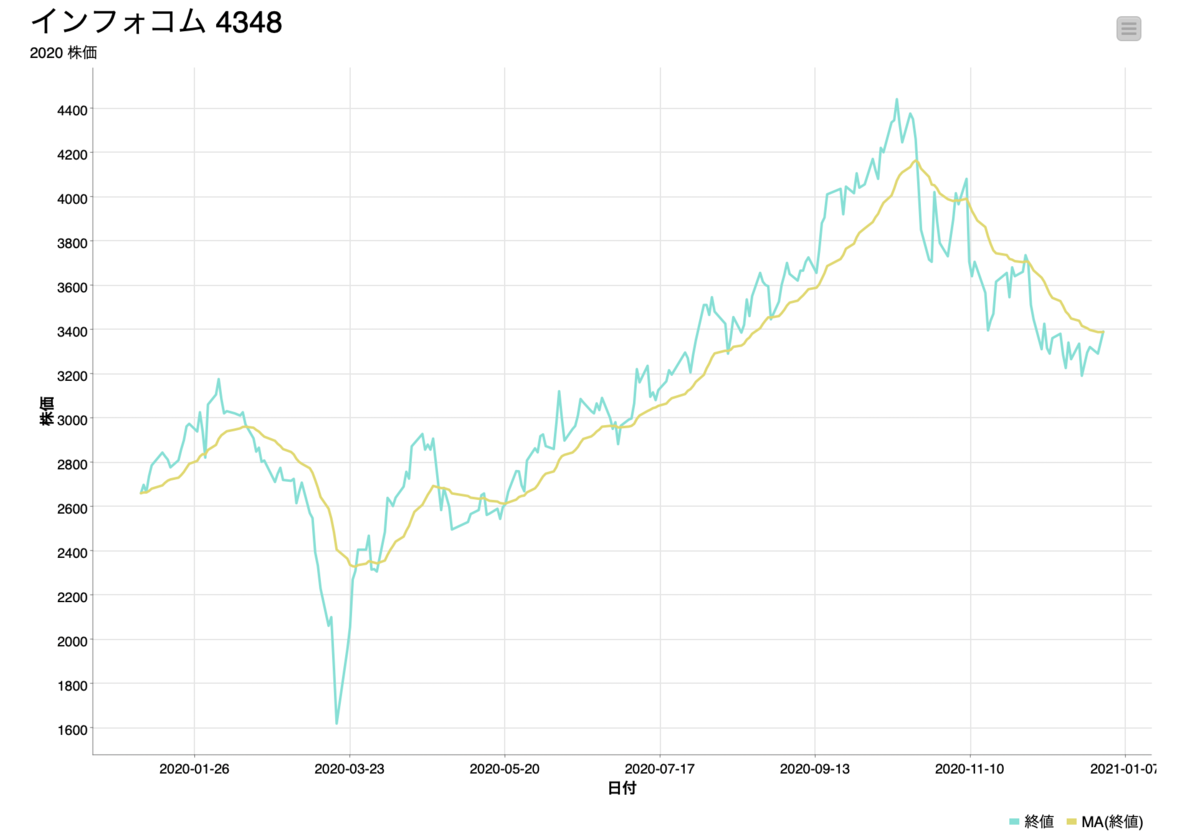Click the y-axis label 1600
Image resolution: width=1200 pixels, height=834 pixels.
click(72, 729)
